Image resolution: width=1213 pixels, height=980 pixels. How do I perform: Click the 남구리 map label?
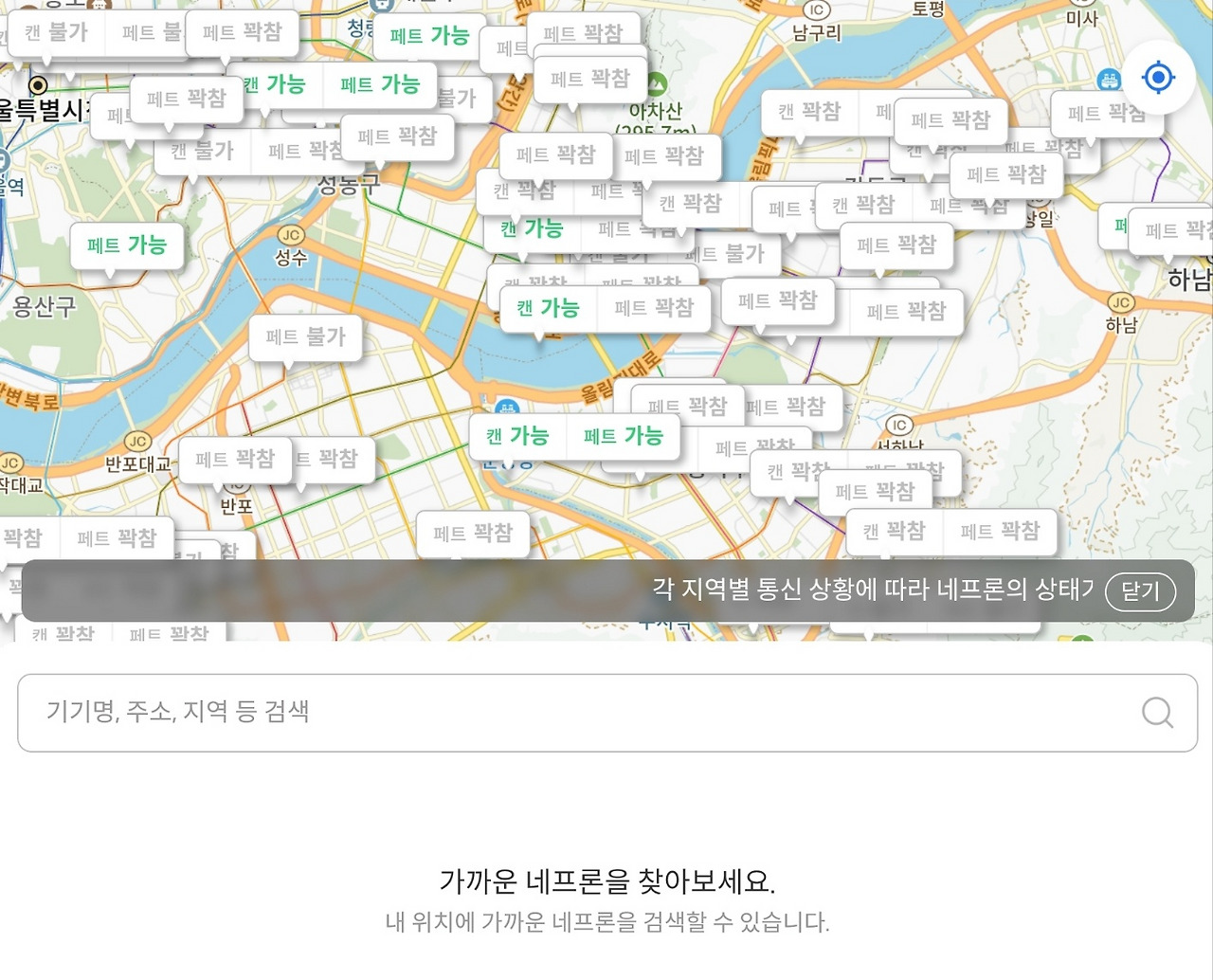click(816, 33)
